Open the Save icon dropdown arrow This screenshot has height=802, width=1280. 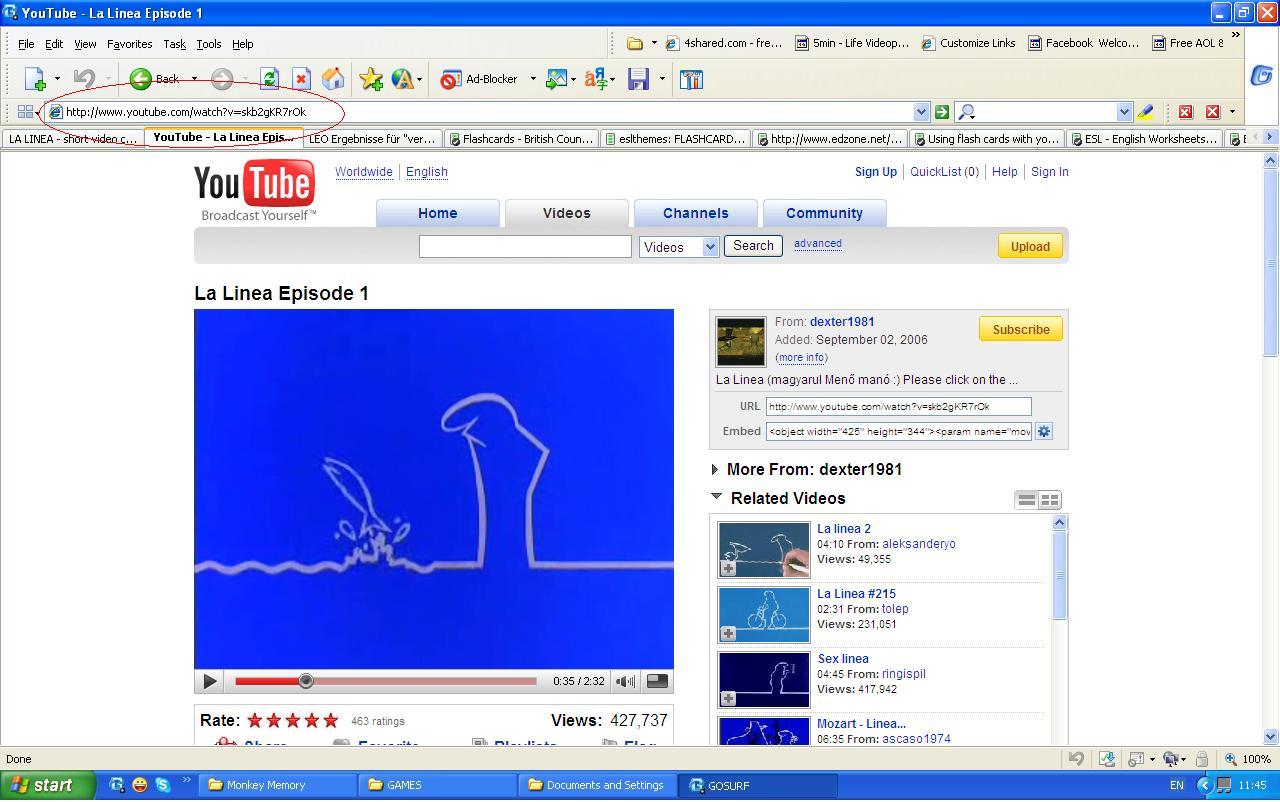(661, 79)
